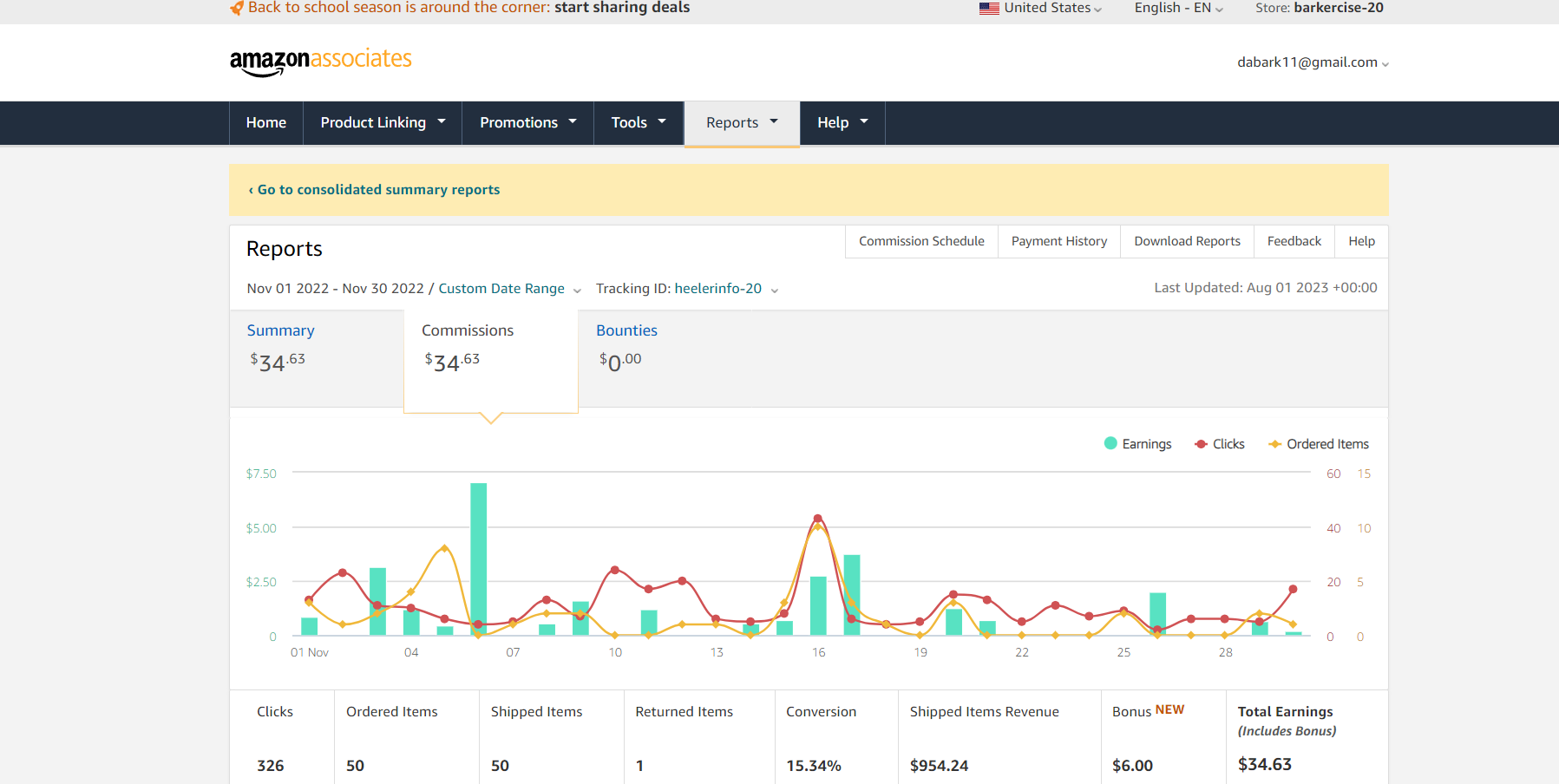Open the United States country dropdown
The image size is (1559, 784).
pyautogui.click(x=1041, y=8)
